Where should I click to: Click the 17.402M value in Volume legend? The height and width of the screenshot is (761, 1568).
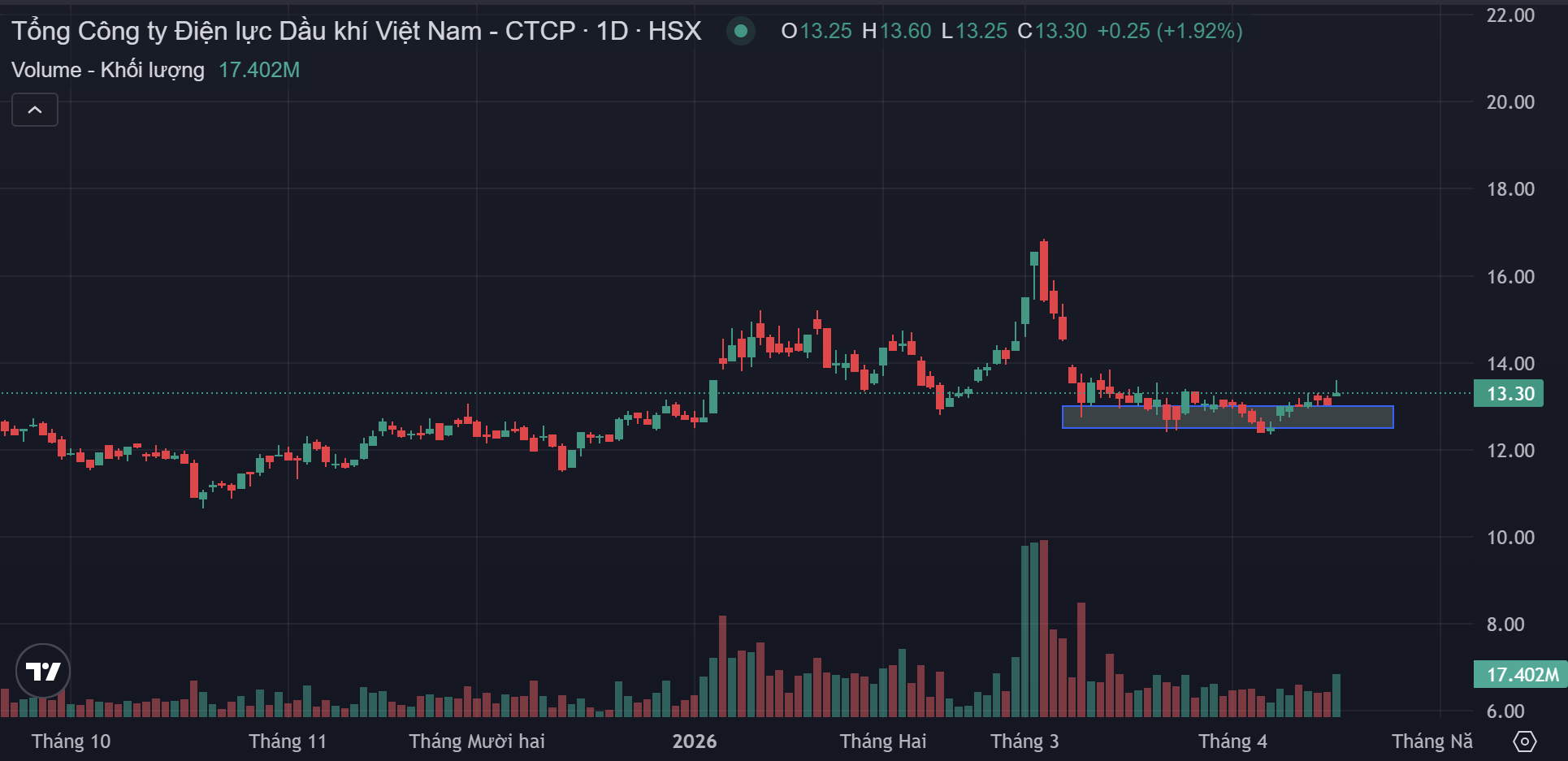pos(259,70)
